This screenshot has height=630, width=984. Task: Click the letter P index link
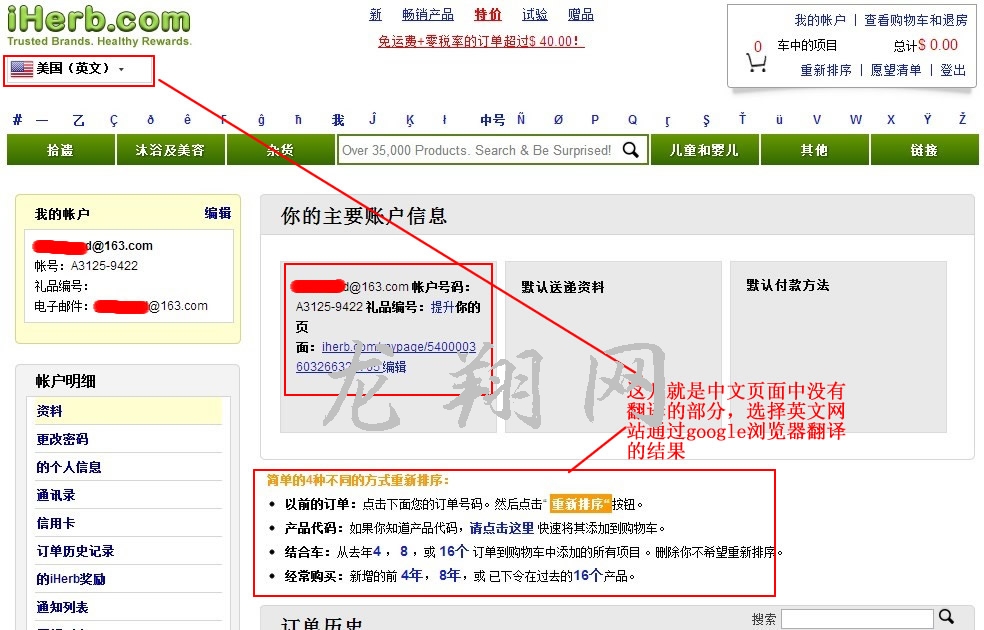pos(595,119)
